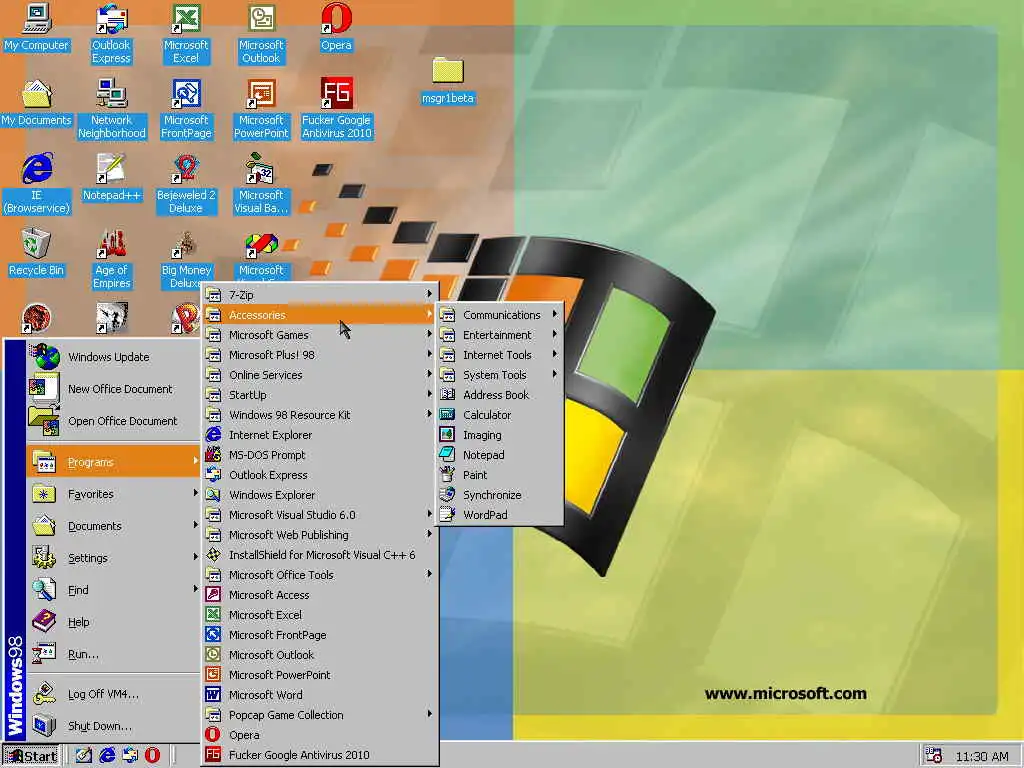Expand the Programs submenu
1024x768 pixels.
[113, 462]
